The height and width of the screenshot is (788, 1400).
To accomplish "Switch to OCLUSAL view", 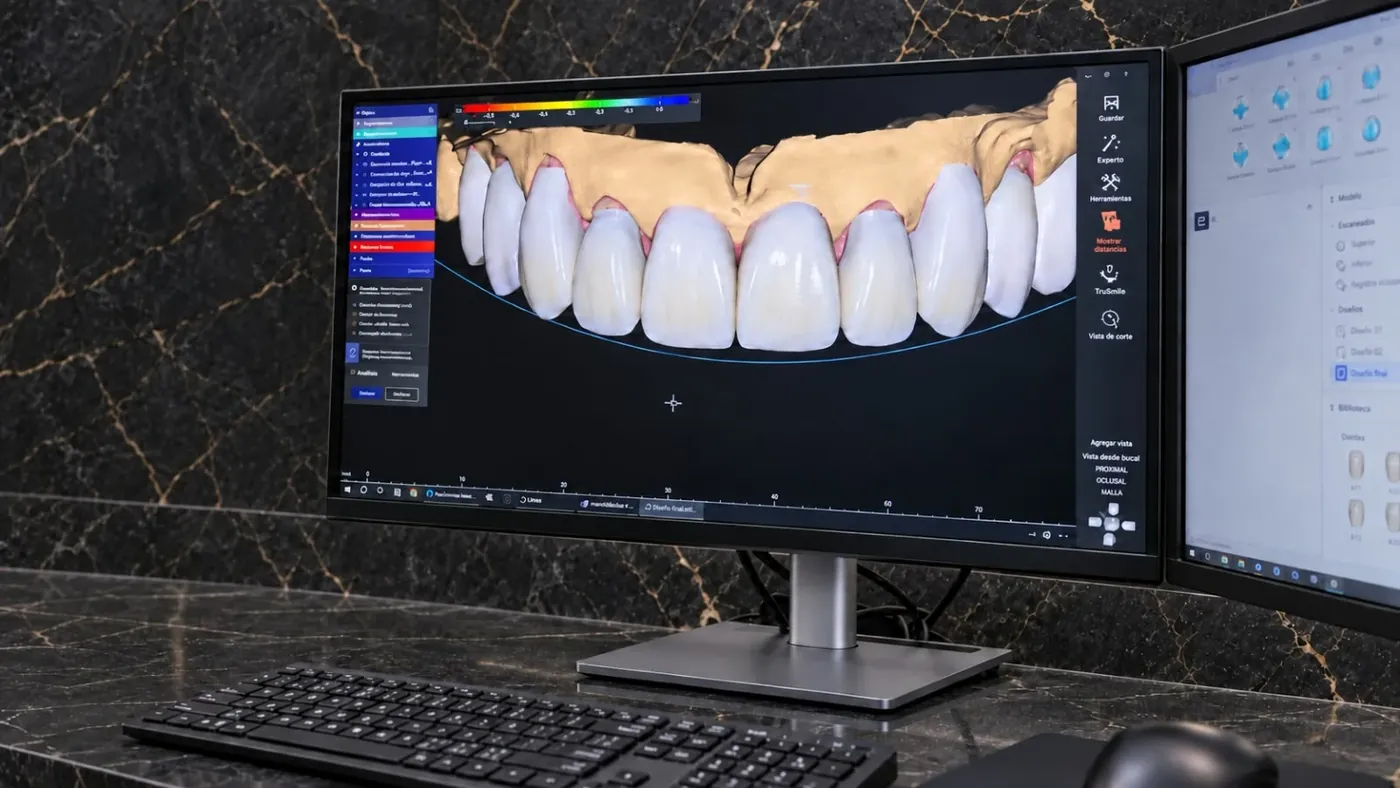I will (1111, 481).
